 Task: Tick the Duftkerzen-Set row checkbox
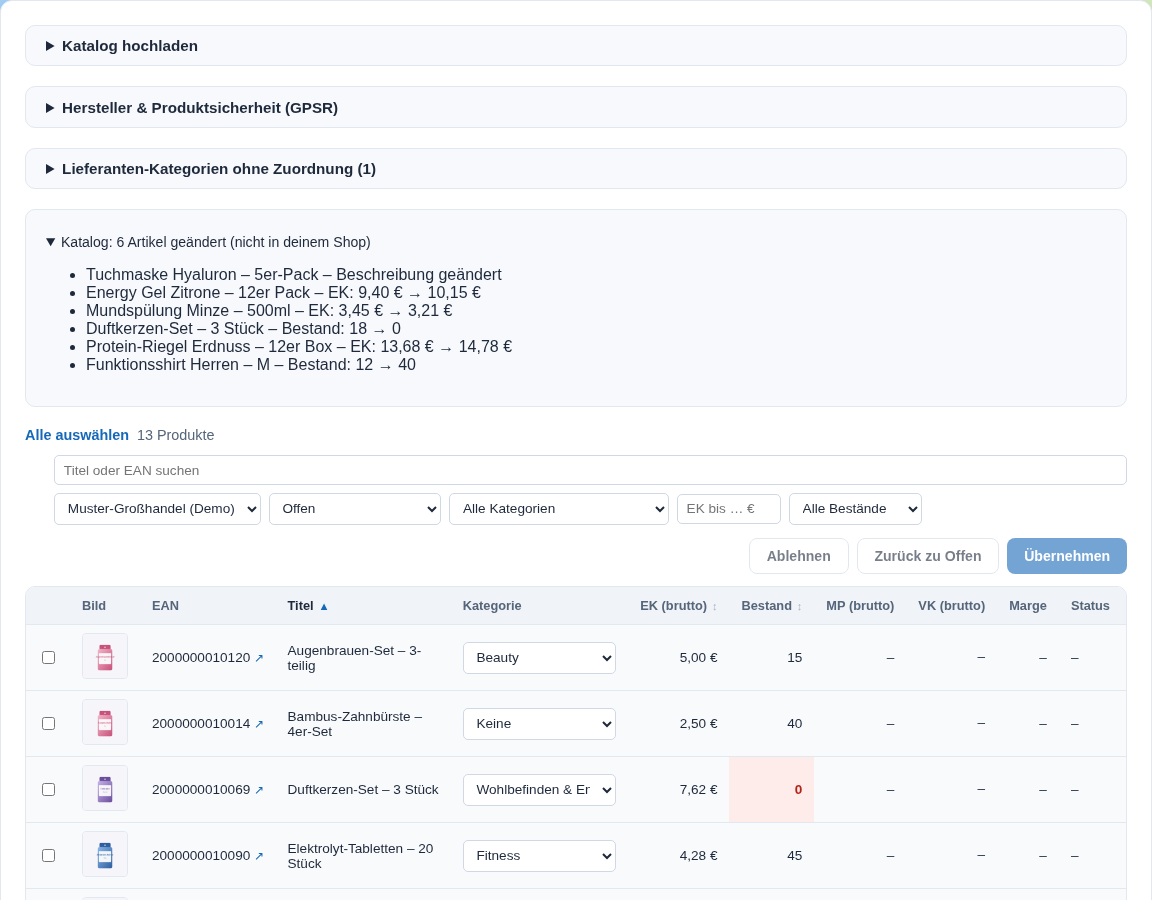[48, 790]
